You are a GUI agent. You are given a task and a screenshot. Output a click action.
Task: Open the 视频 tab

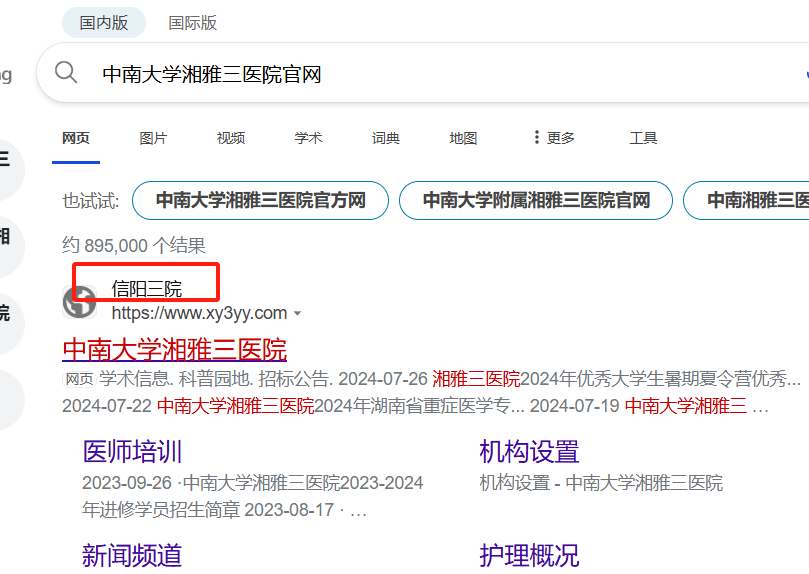(x=231, y=138)
